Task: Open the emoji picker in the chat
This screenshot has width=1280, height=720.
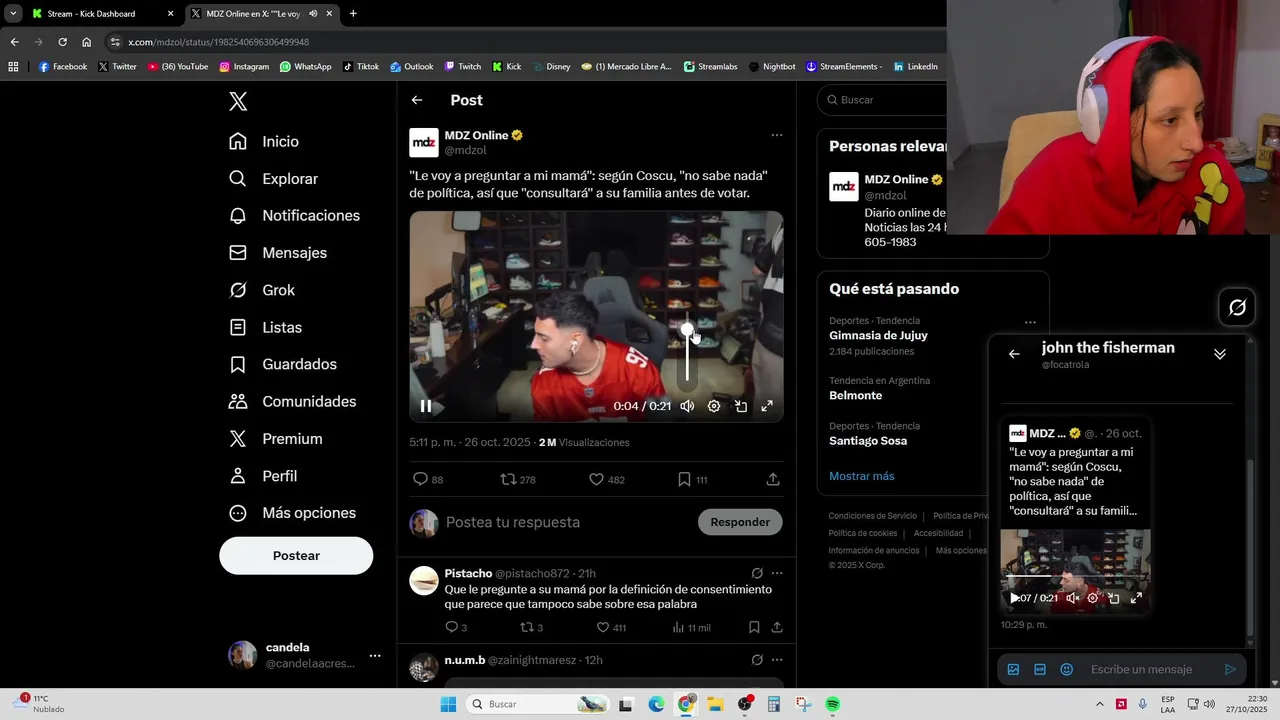Action: tap(1067, 669)
